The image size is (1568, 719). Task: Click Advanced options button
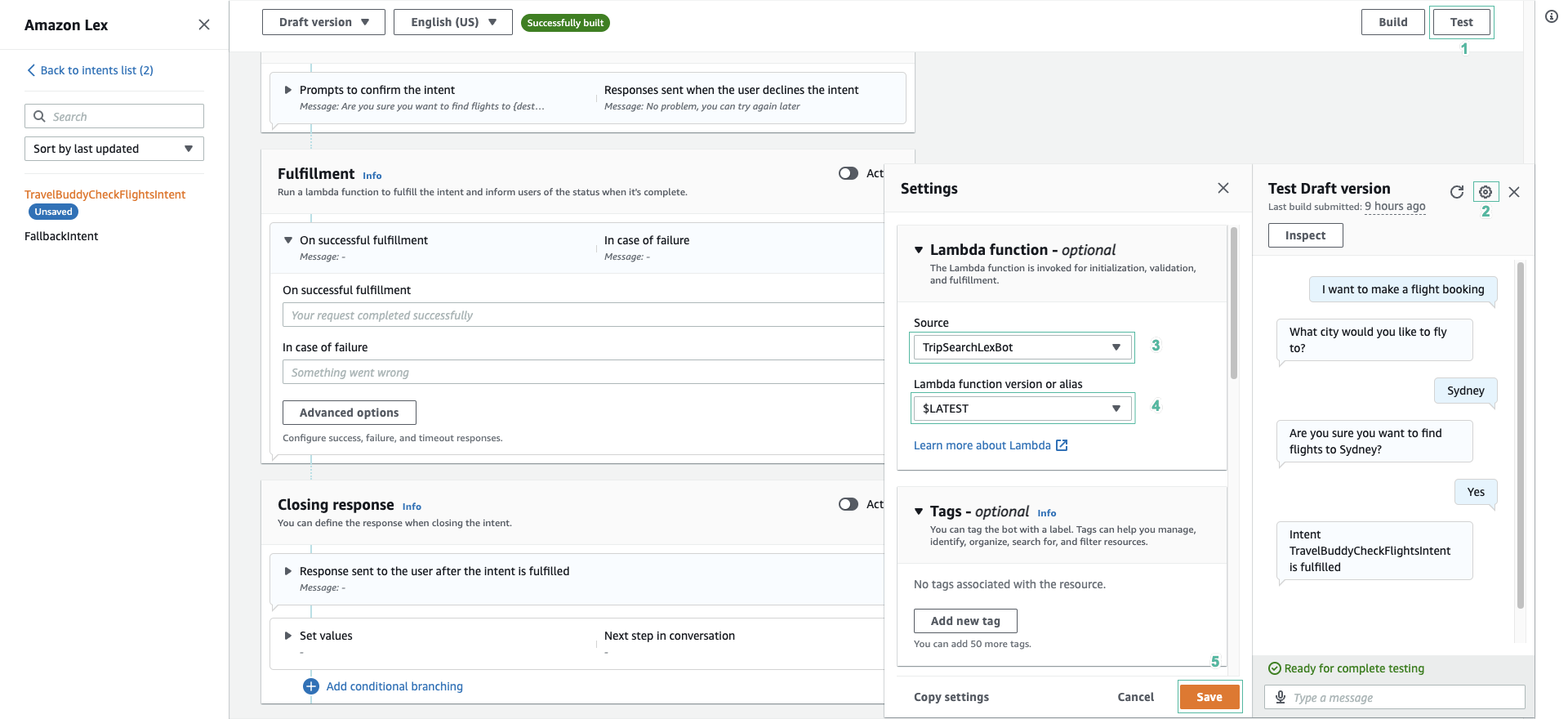tap(350, 413)
